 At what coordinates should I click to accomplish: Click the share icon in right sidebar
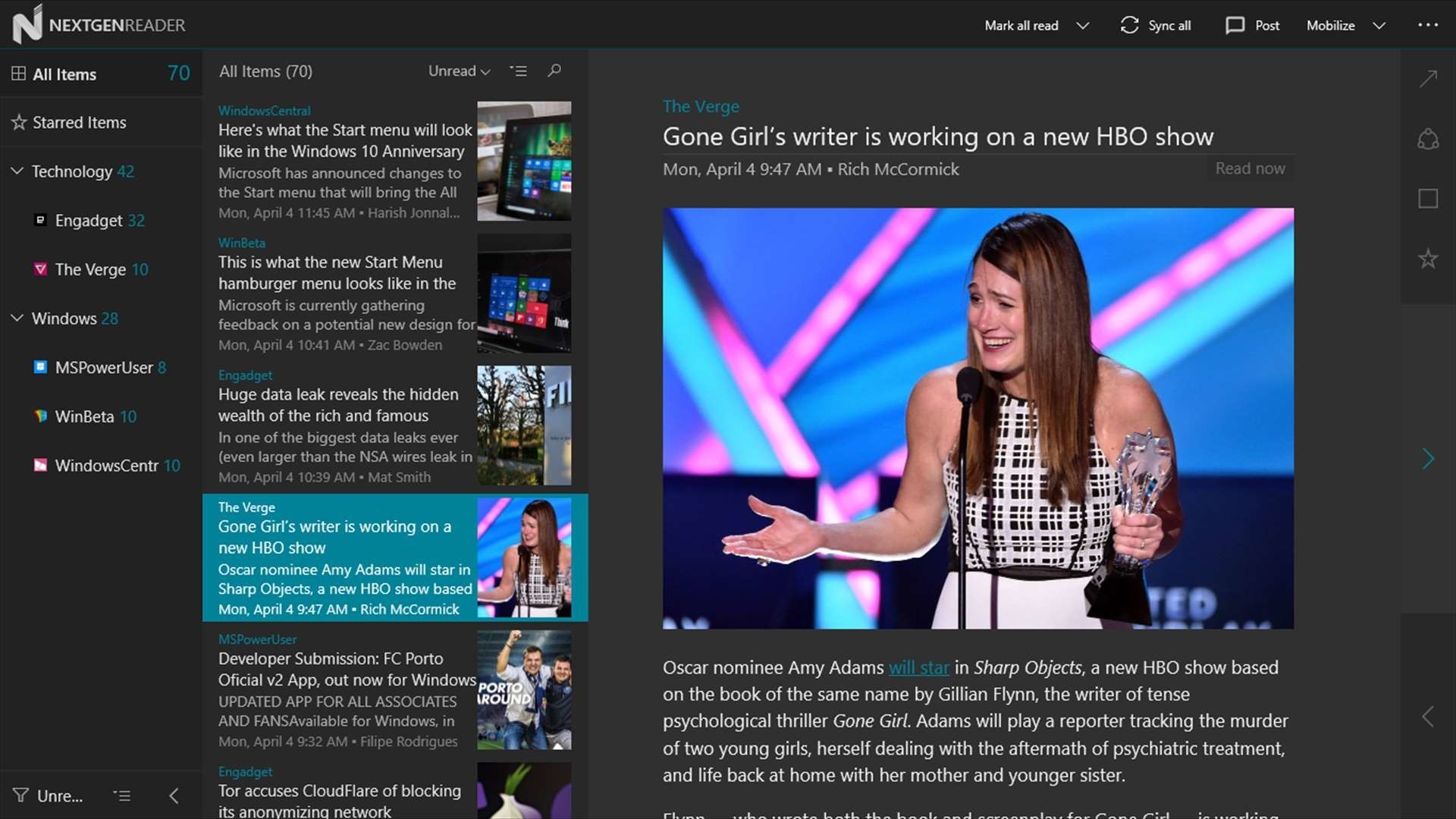[1428, 140]
